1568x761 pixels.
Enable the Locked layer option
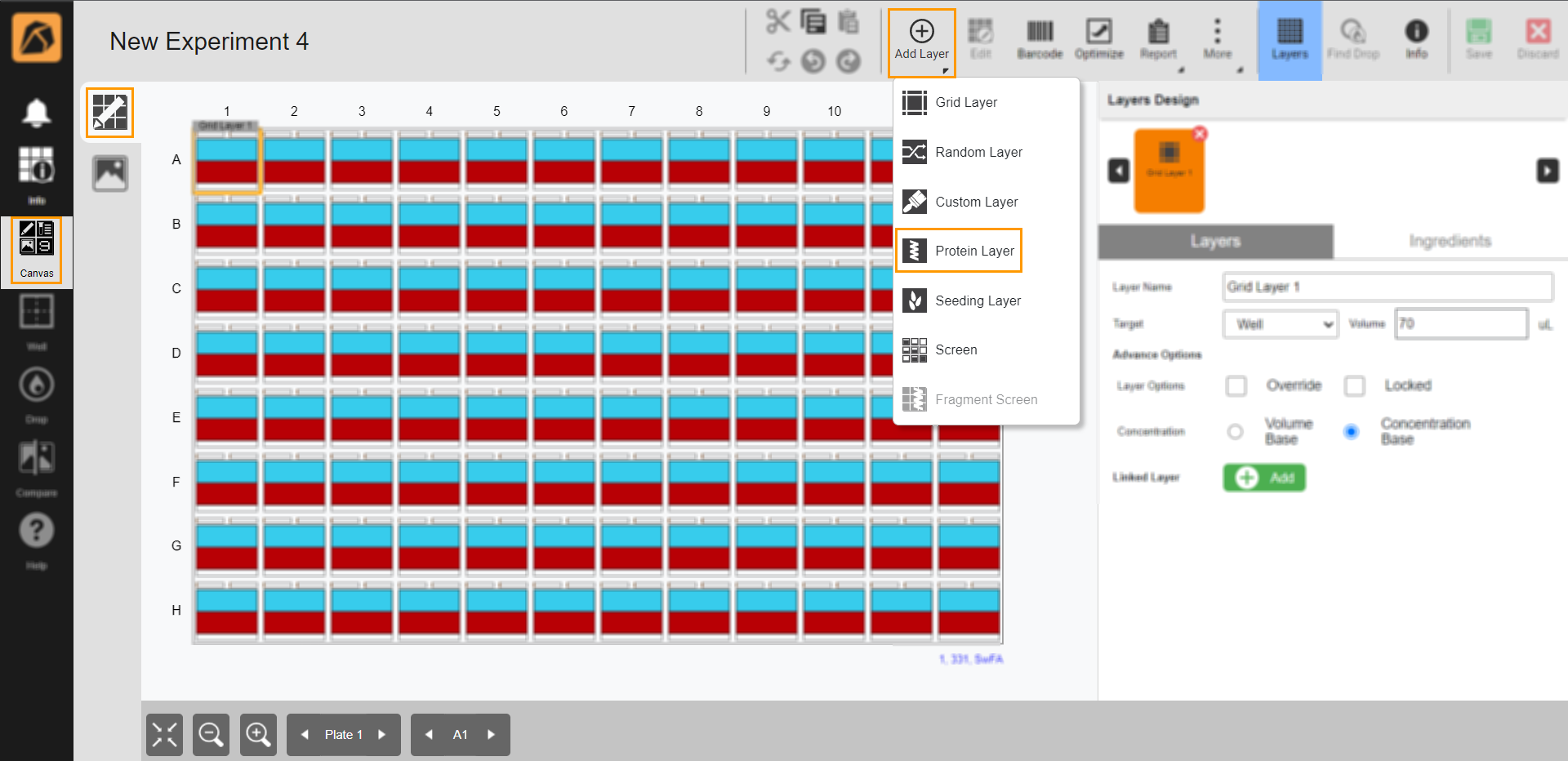[x=1355, y=385]
